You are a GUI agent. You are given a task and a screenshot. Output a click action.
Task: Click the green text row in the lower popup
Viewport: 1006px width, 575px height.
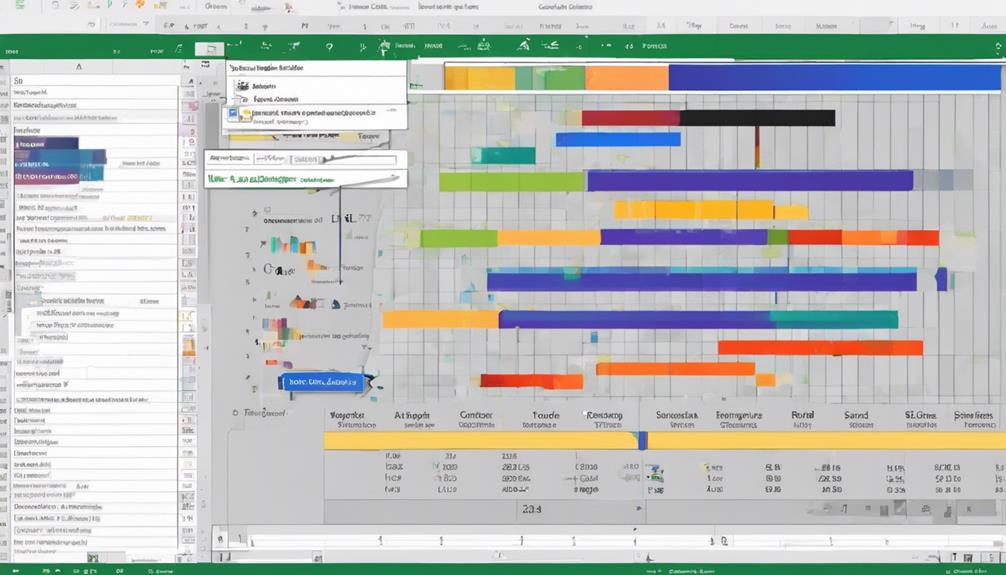[x=305, y=180]
